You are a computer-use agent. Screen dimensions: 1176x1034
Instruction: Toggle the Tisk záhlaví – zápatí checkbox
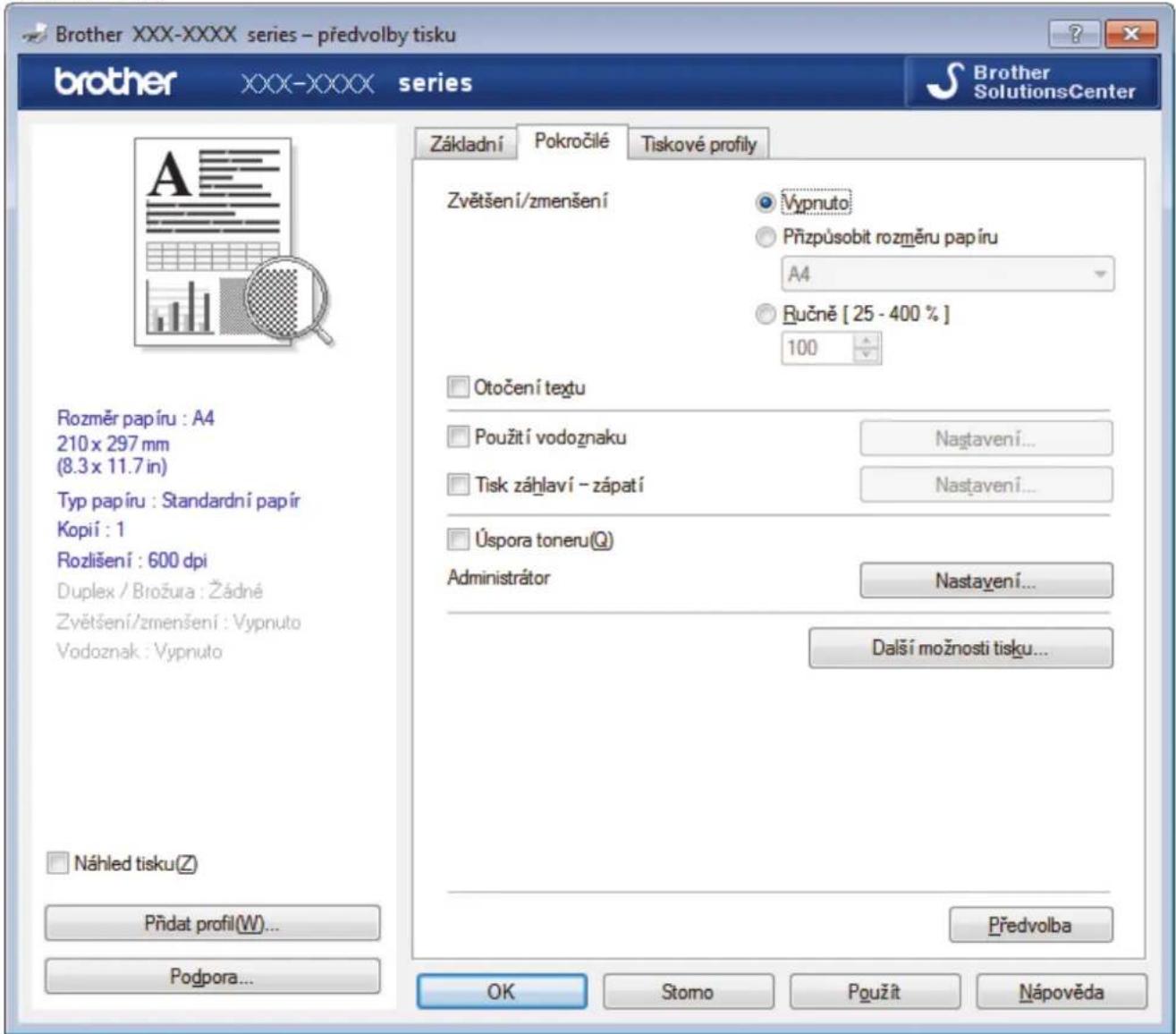tap(458, 486)
